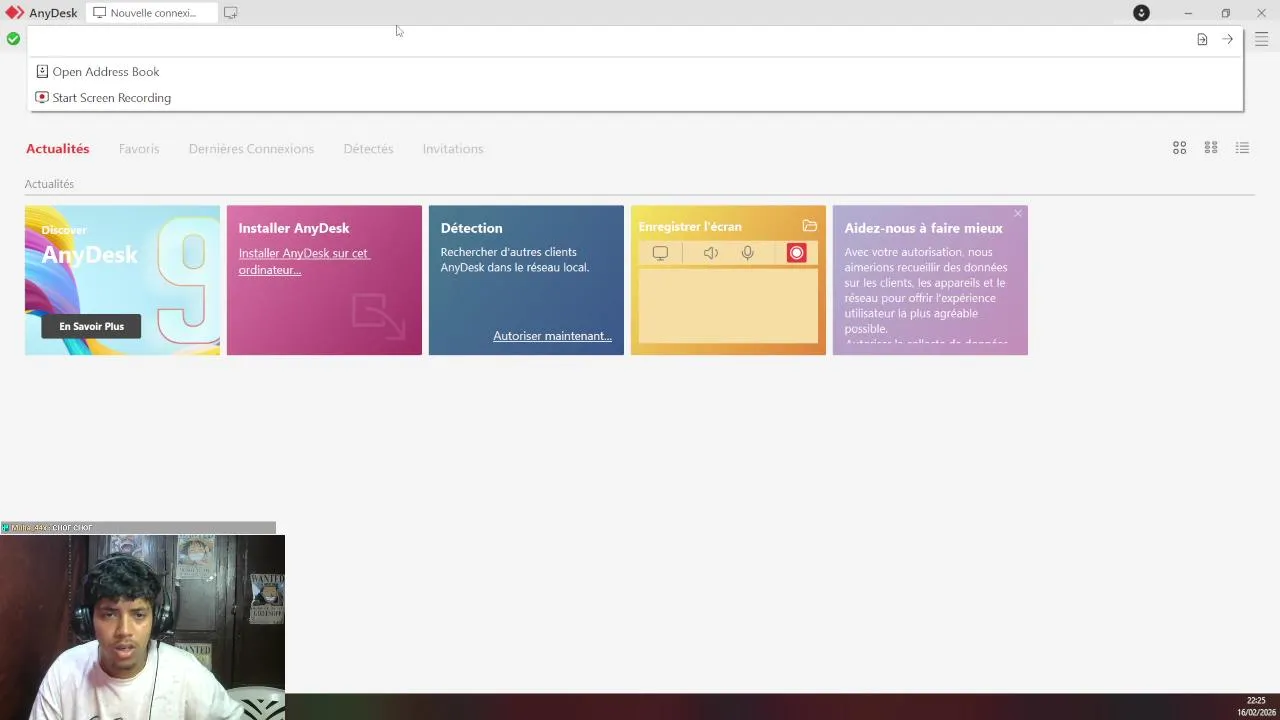The height and width of the screenshot is (720, 1280).
Task: Switch to large tiles view
Action: click(1179, 148)
